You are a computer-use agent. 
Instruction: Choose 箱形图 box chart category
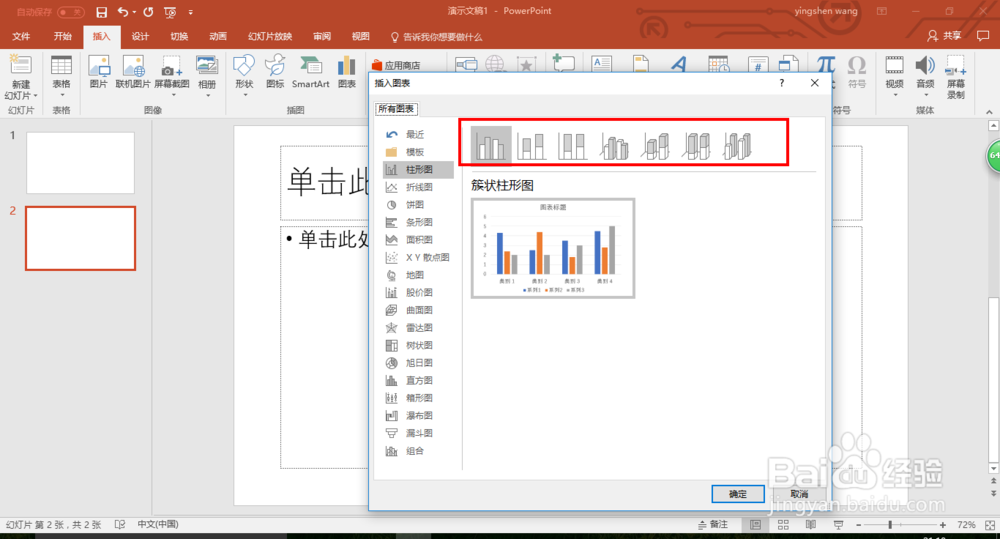coord(418,398)
